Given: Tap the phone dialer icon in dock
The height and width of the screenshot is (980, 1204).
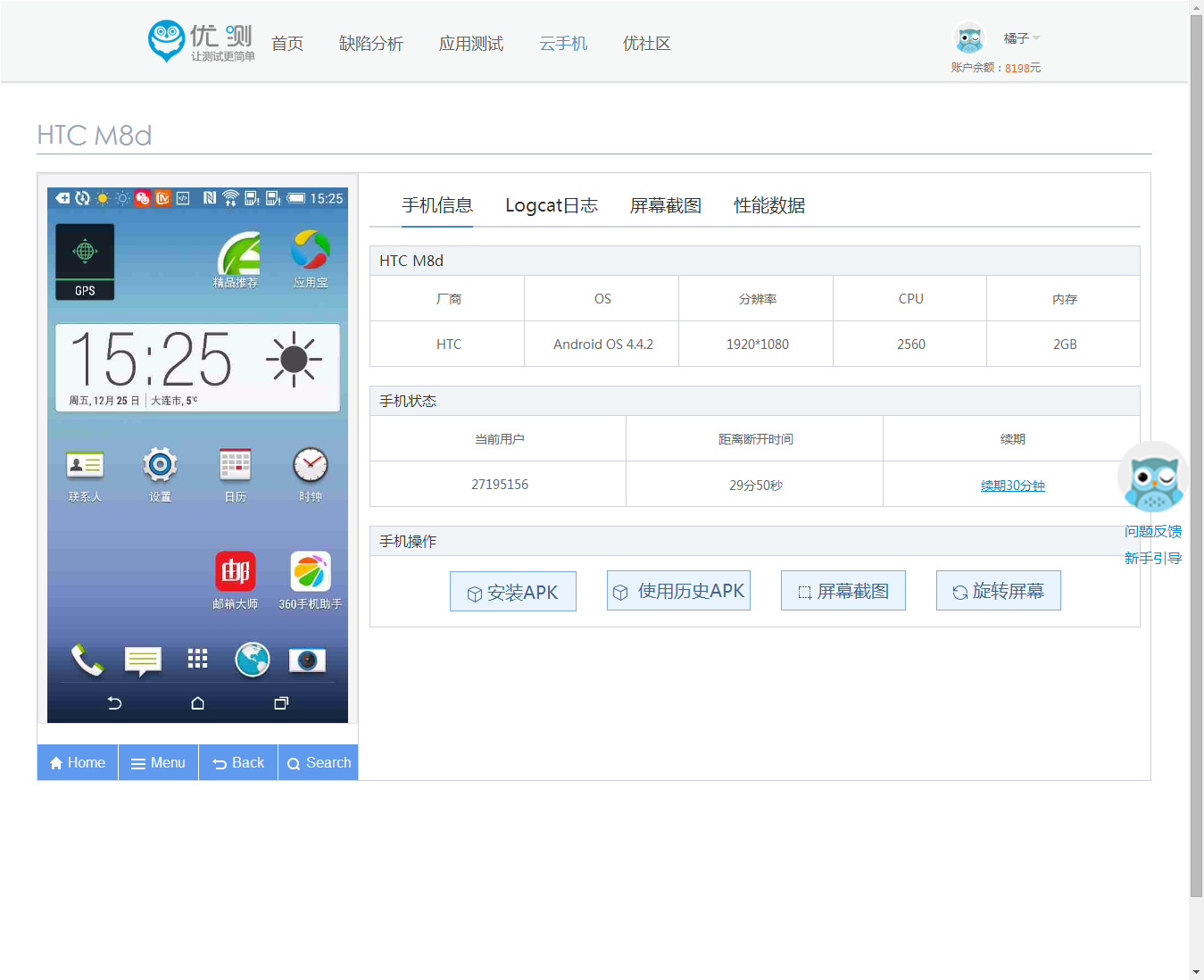Looking at the screenshot, I should click(87, 660).
